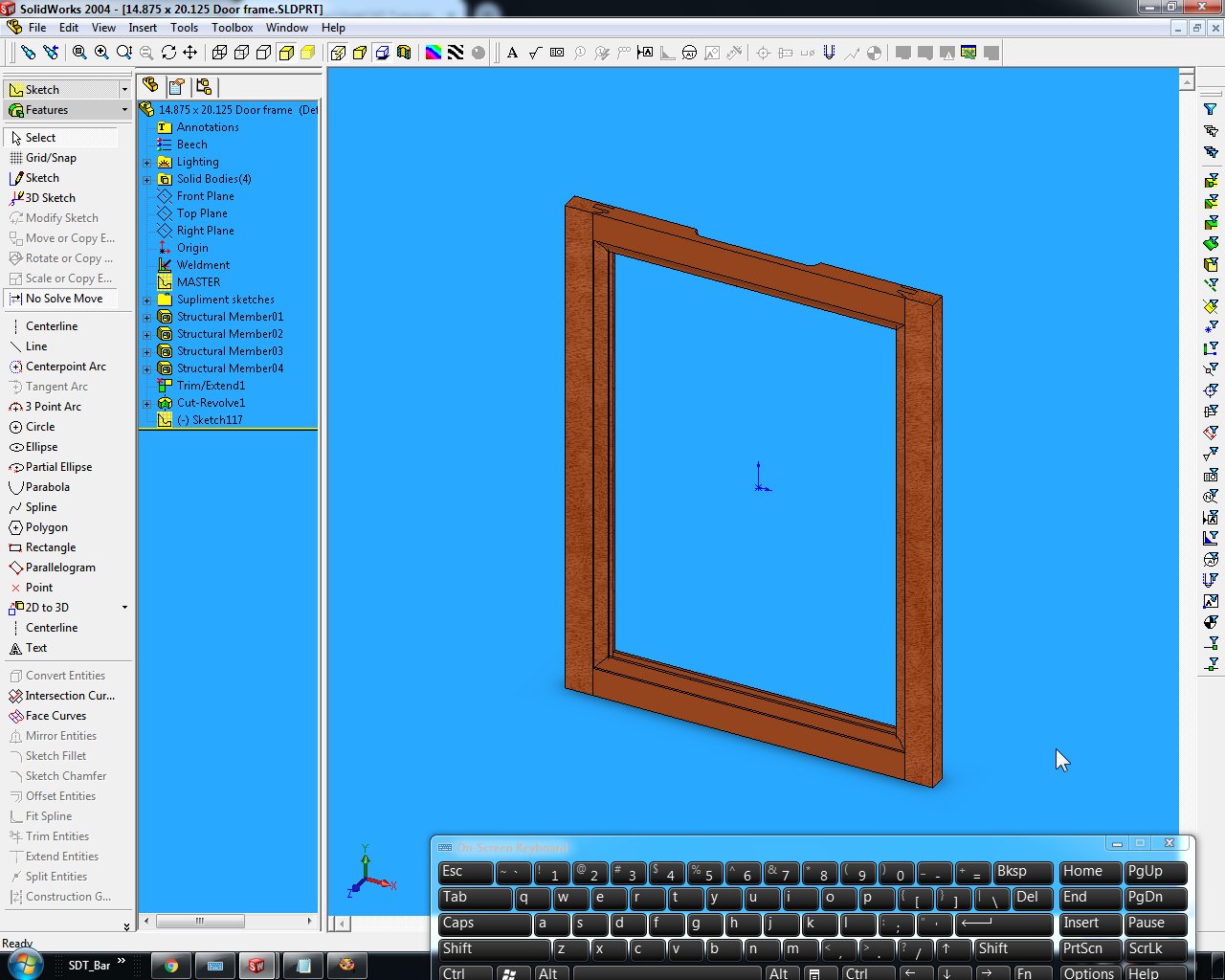Activate the Pan view tool
This screenshot has height=980, width=1225.
coord(189,53)
